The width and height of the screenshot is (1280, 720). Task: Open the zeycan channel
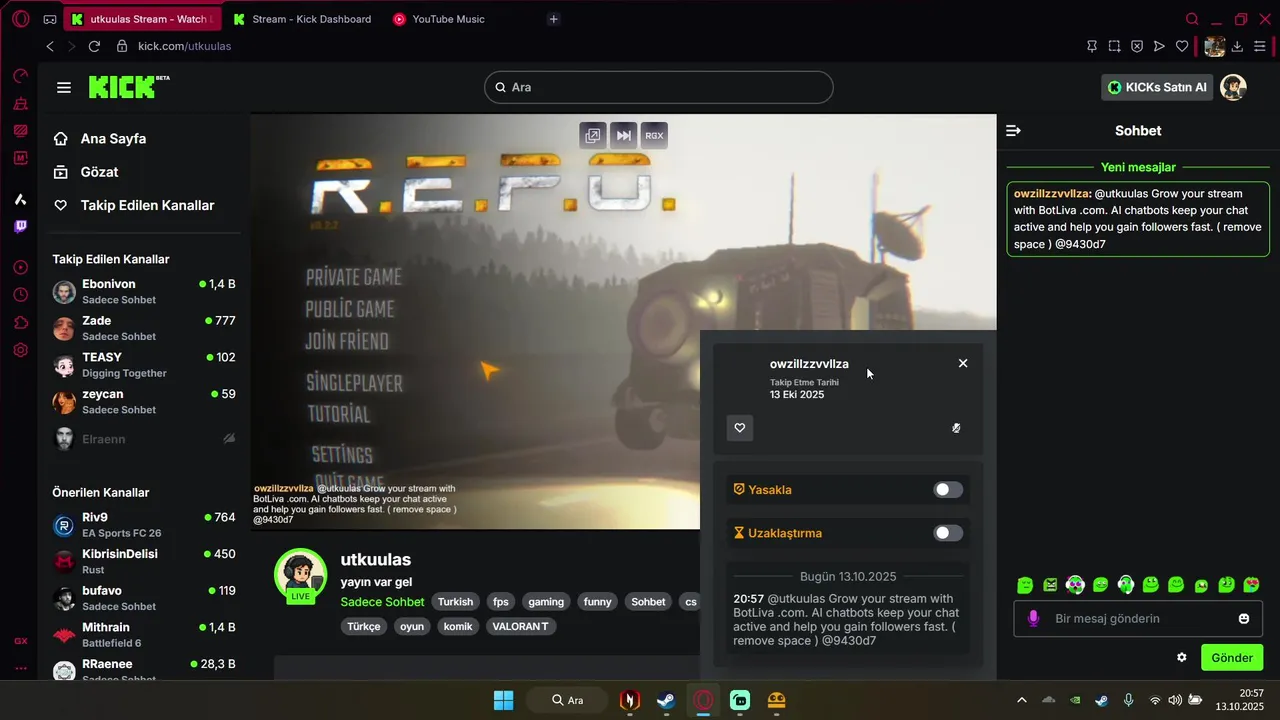point(144,401)
